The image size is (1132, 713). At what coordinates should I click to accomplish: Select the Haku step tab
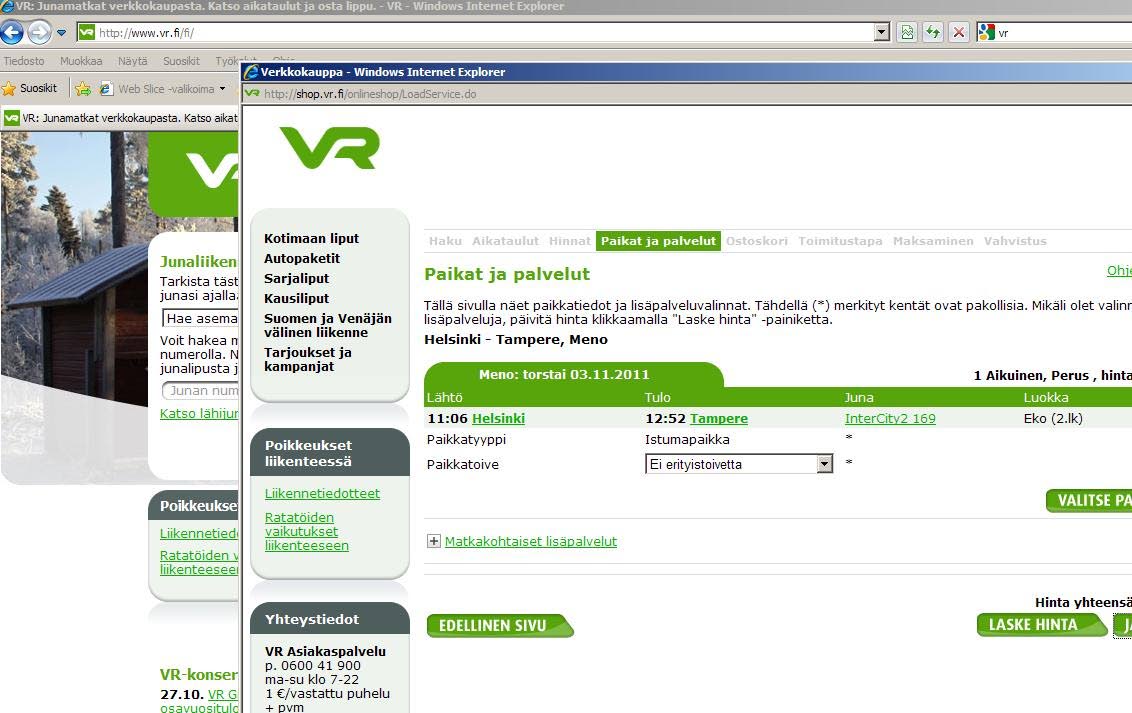[445, 241]
